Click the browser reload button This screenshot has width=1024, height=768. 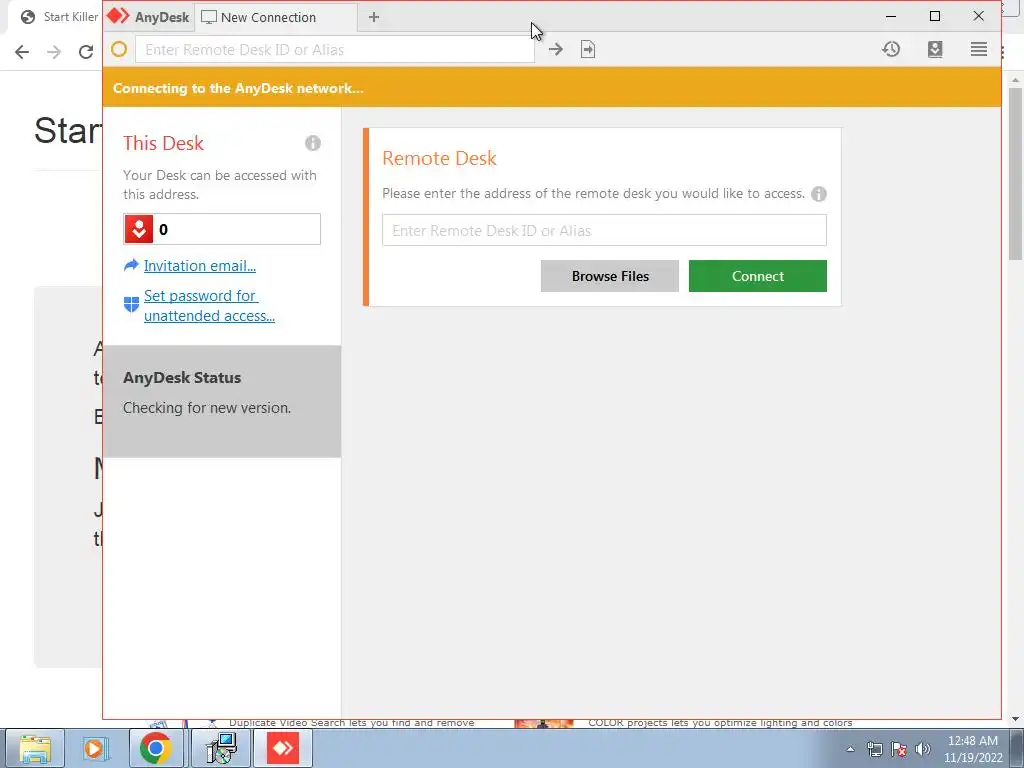(x=86, y=52)
